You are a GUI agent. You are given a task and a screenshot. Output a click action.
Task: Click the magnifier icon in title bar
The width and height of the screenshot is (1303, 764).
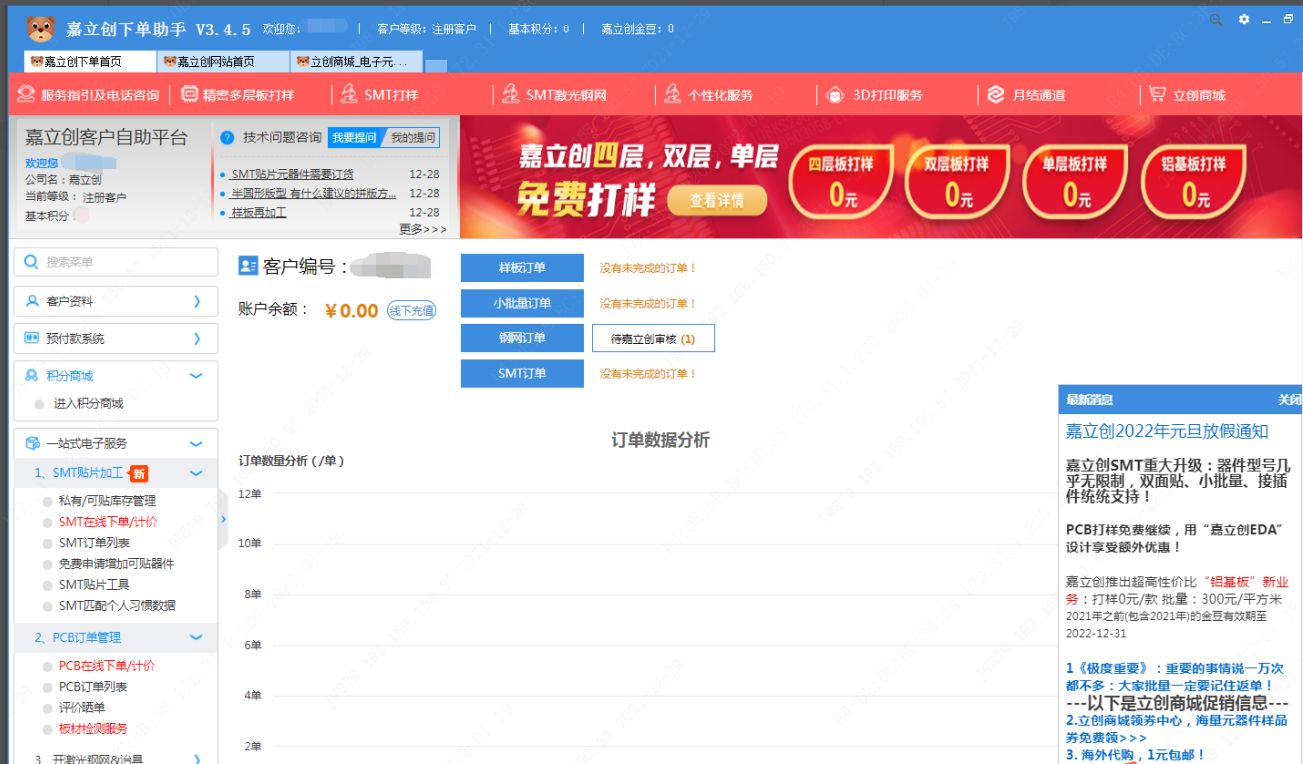pyautogui.click(x=1216, y=20)
